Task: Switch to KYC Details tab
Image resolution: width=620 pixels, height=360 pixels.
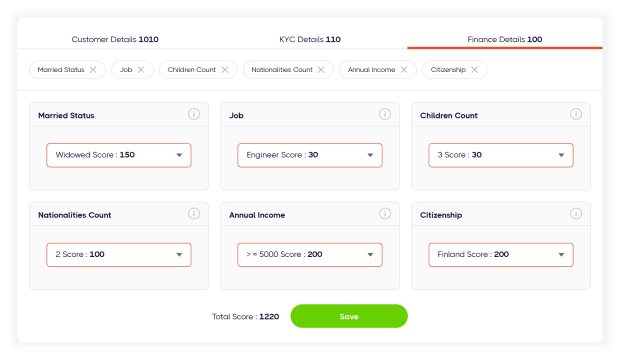Action: point(310,39)
